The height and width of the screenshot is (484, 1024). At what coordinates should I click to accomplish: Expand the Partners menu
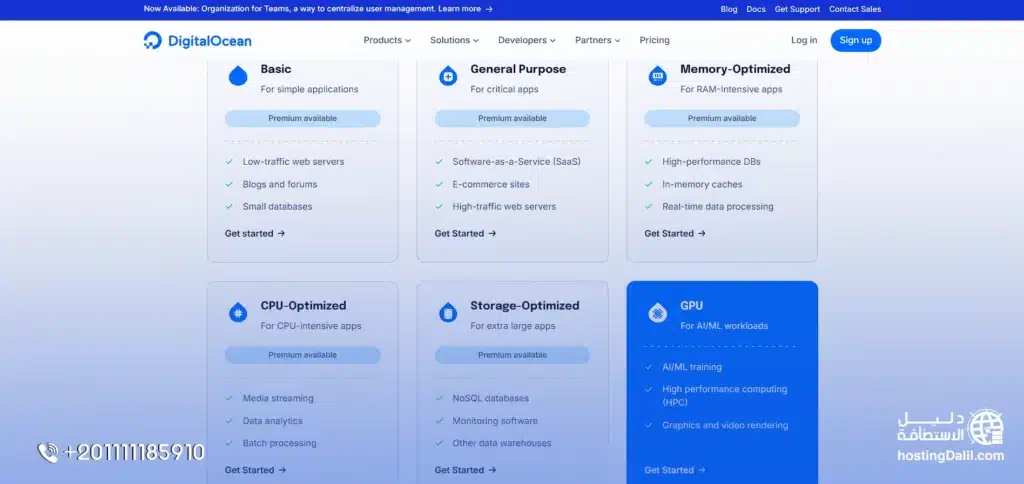point(598,40)
